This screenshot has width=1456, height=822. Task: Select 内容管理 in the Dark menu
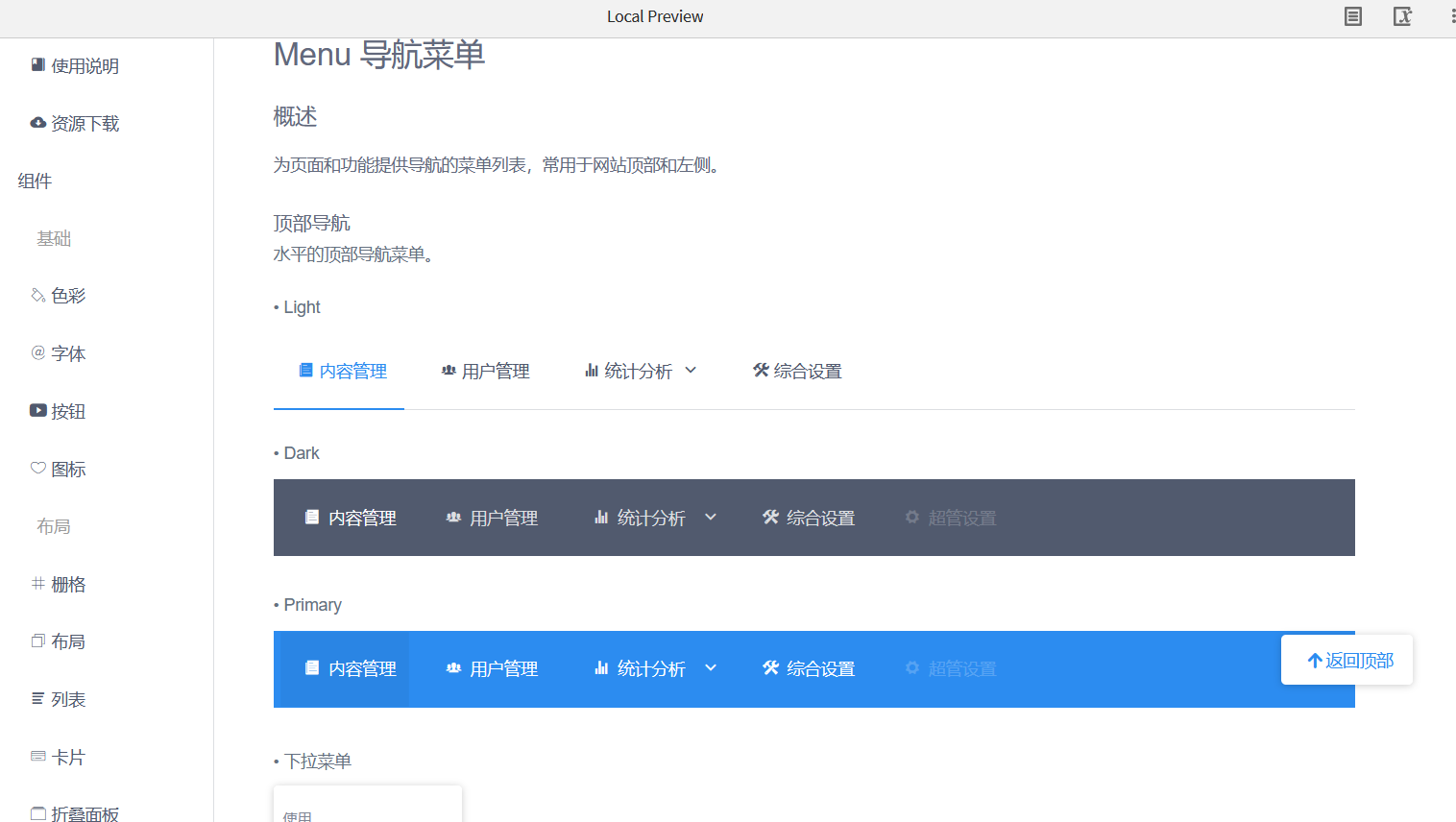point(351,518)
